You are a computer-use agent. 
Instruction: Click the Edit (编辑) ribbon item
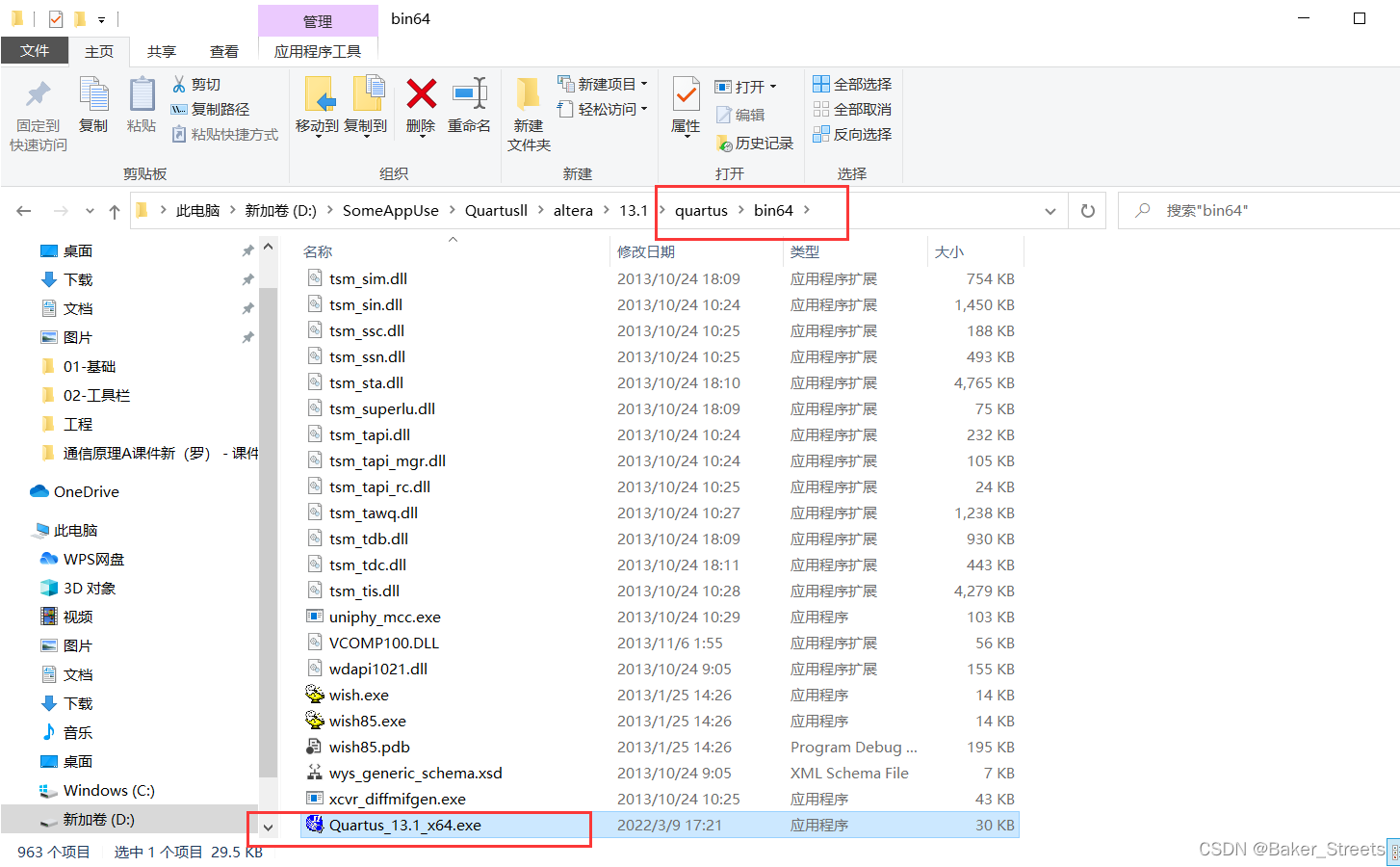pyautogui.click(x=740, y=115)
